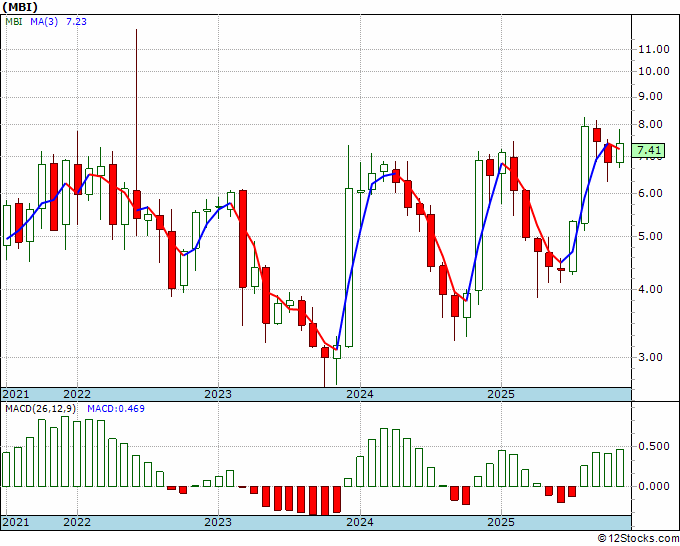Image resolution: width=680 pixels, height=546 pixels.
Task: Click 2025 on the price chart timeline
Action: (501, 394)
